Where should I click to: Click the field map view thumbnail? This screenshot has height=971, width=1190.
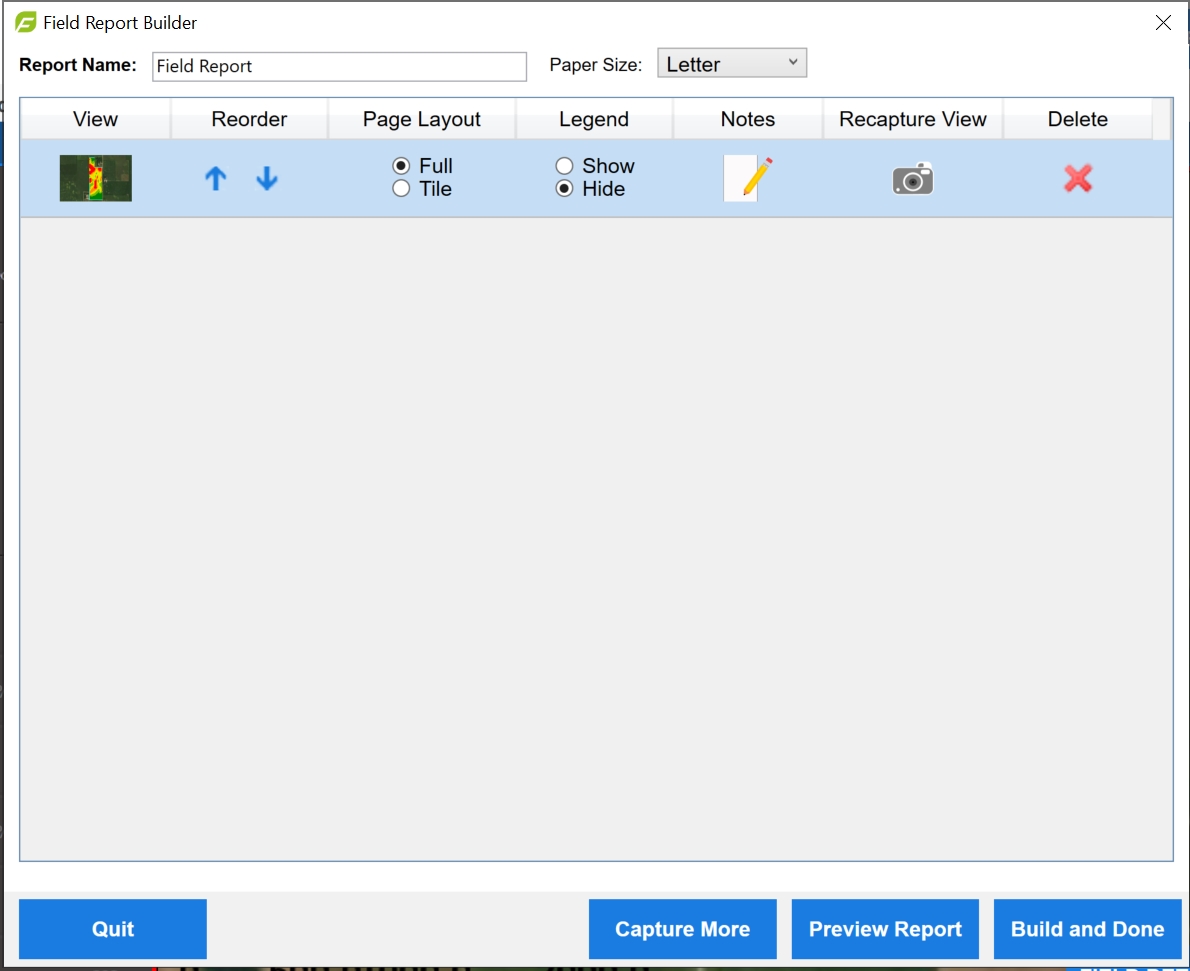(x=96, y=179)
